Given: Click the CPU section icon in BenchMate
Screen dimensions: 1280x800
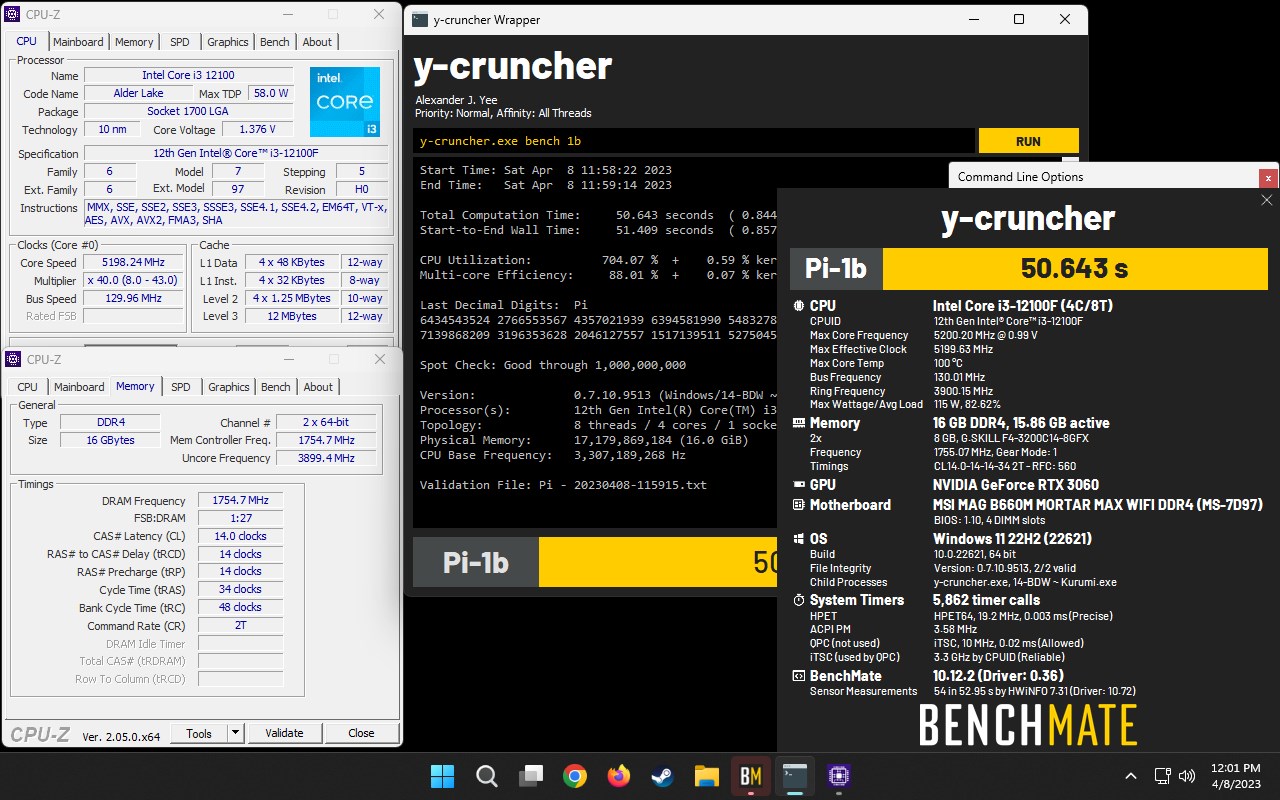Looking at the screenshot, I should tap(799, 306).
